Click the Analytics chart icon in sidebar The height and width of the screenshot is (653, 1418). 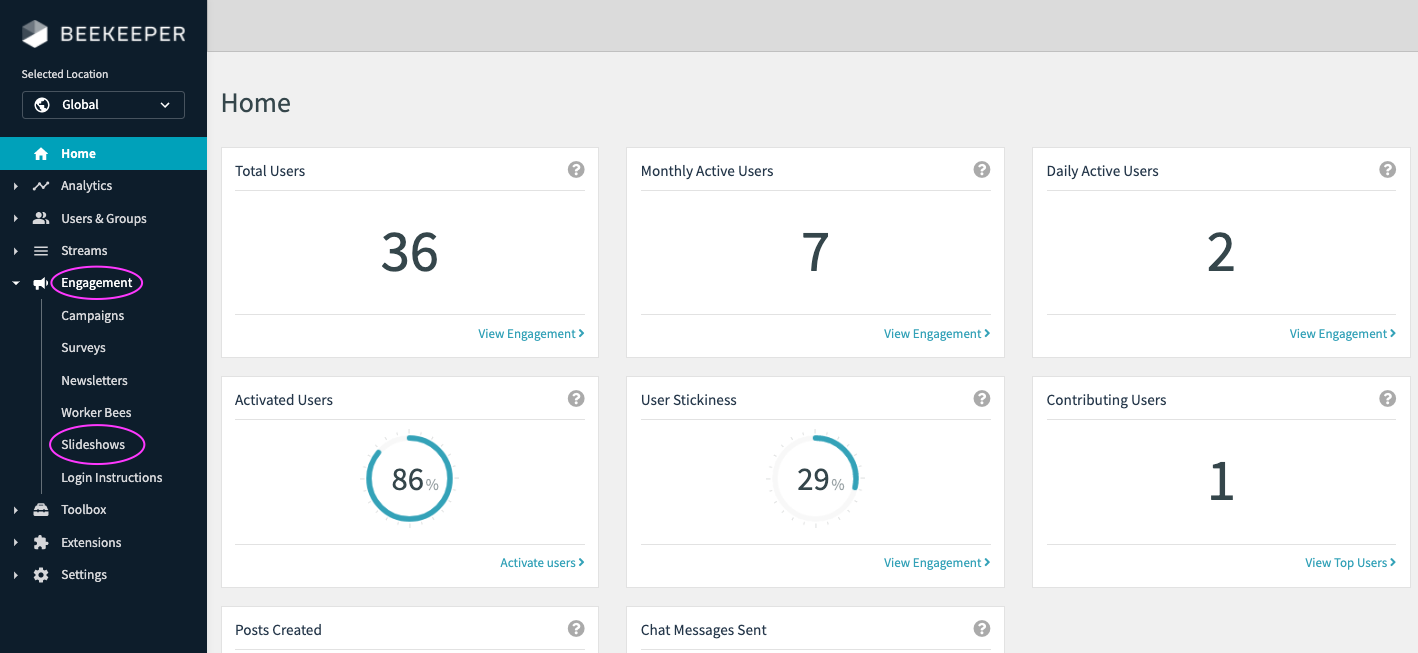(x=41, y=186)
